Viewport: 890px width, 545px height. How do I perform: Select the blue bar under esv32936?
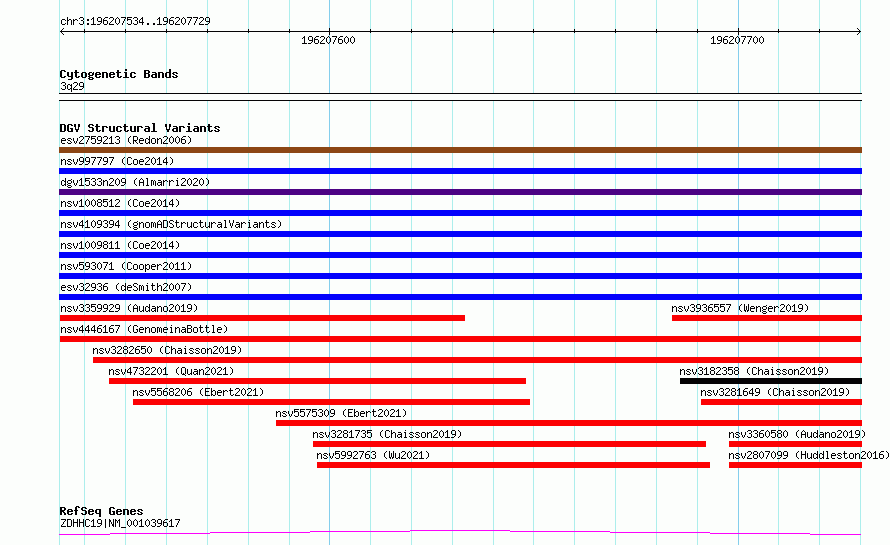[460, 297]
